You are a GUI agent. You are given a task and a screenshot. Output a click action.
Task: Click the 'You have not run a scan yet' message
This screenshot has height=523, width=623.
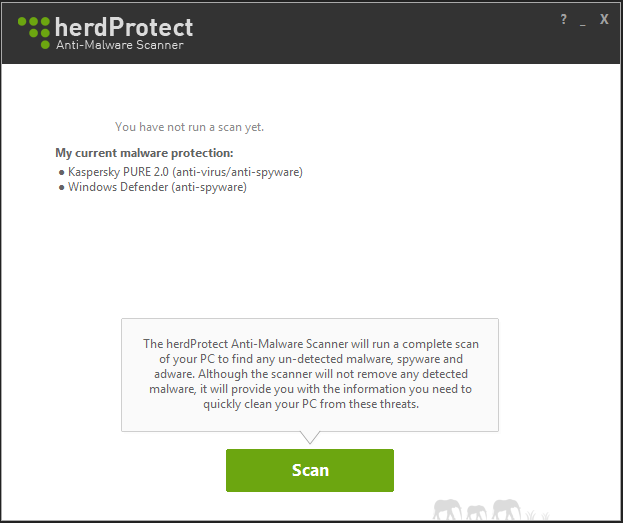click(x=190, y=127)
